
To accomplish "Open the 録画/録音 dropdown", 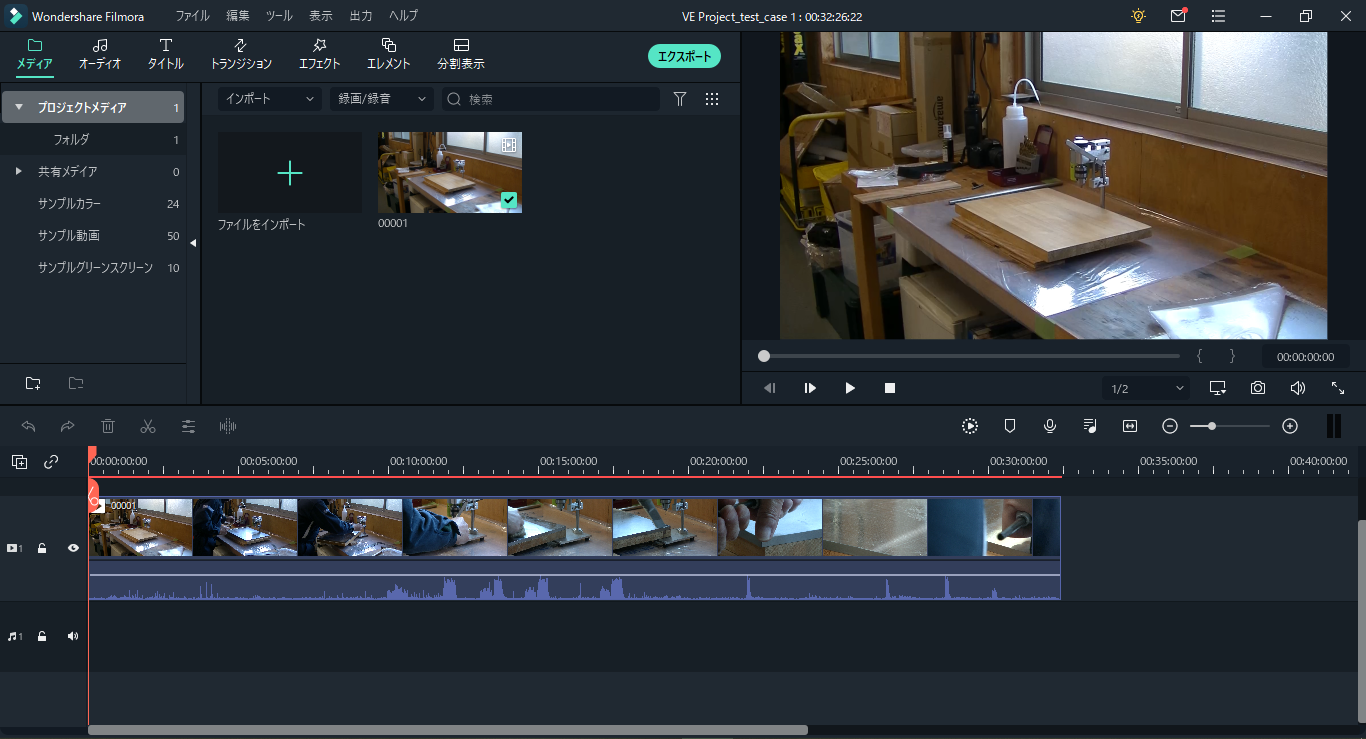I will pos(381,99).
